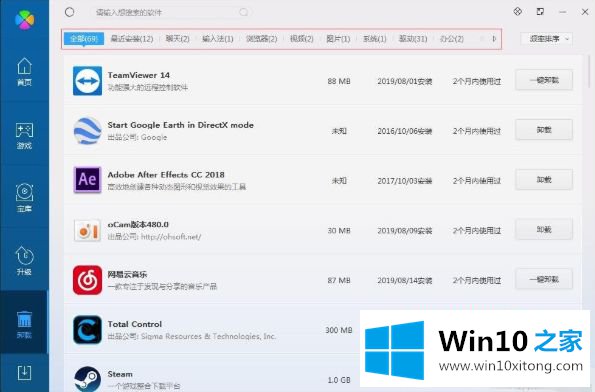Select the 浏览器(2) tab

(261, 39)
